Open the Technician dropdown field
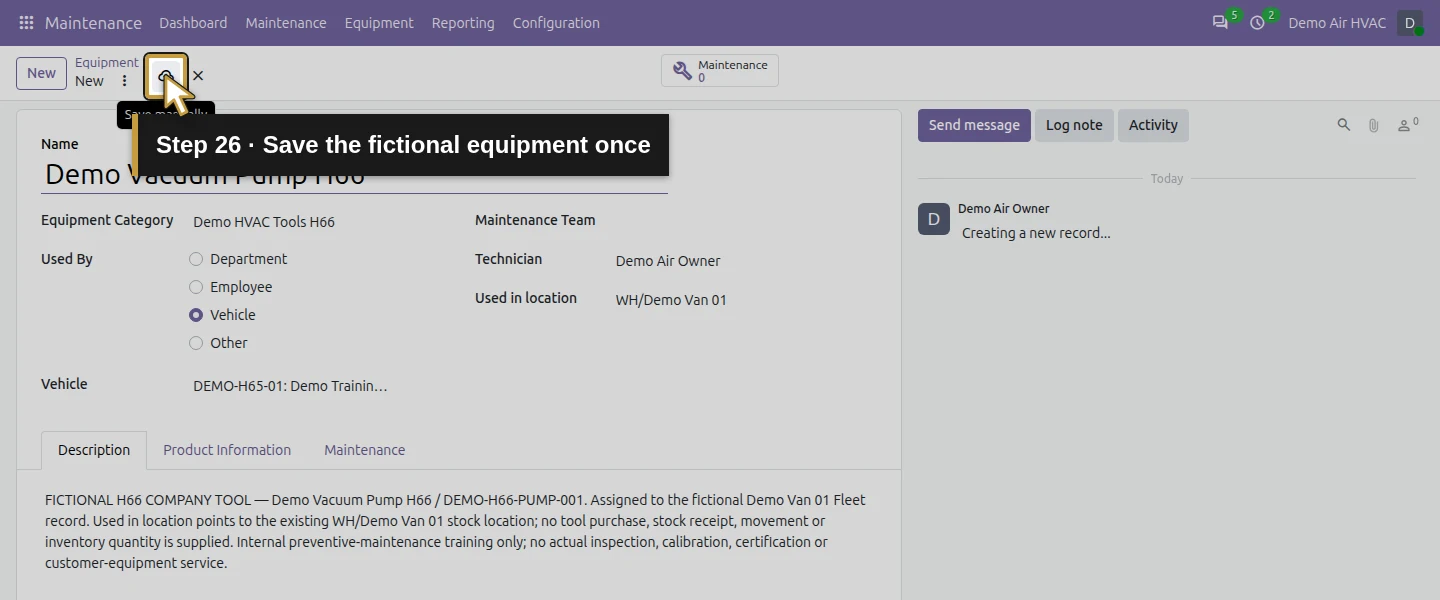This screenshot has height=600, width=1440. [x=744, y=261]
